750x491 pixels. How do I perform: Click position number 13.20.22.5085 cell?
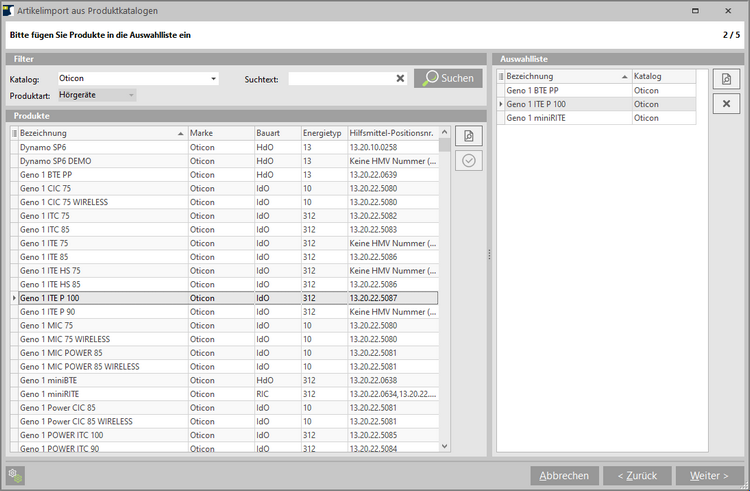(393, 435)
